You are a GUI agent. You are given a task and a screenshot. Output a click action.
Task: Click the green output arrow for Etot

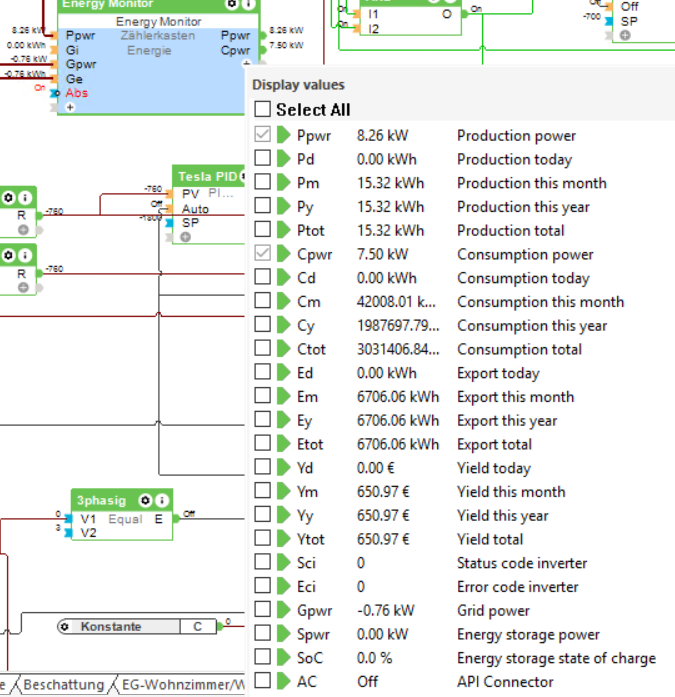pyautogui.click(x=283, y=444)
